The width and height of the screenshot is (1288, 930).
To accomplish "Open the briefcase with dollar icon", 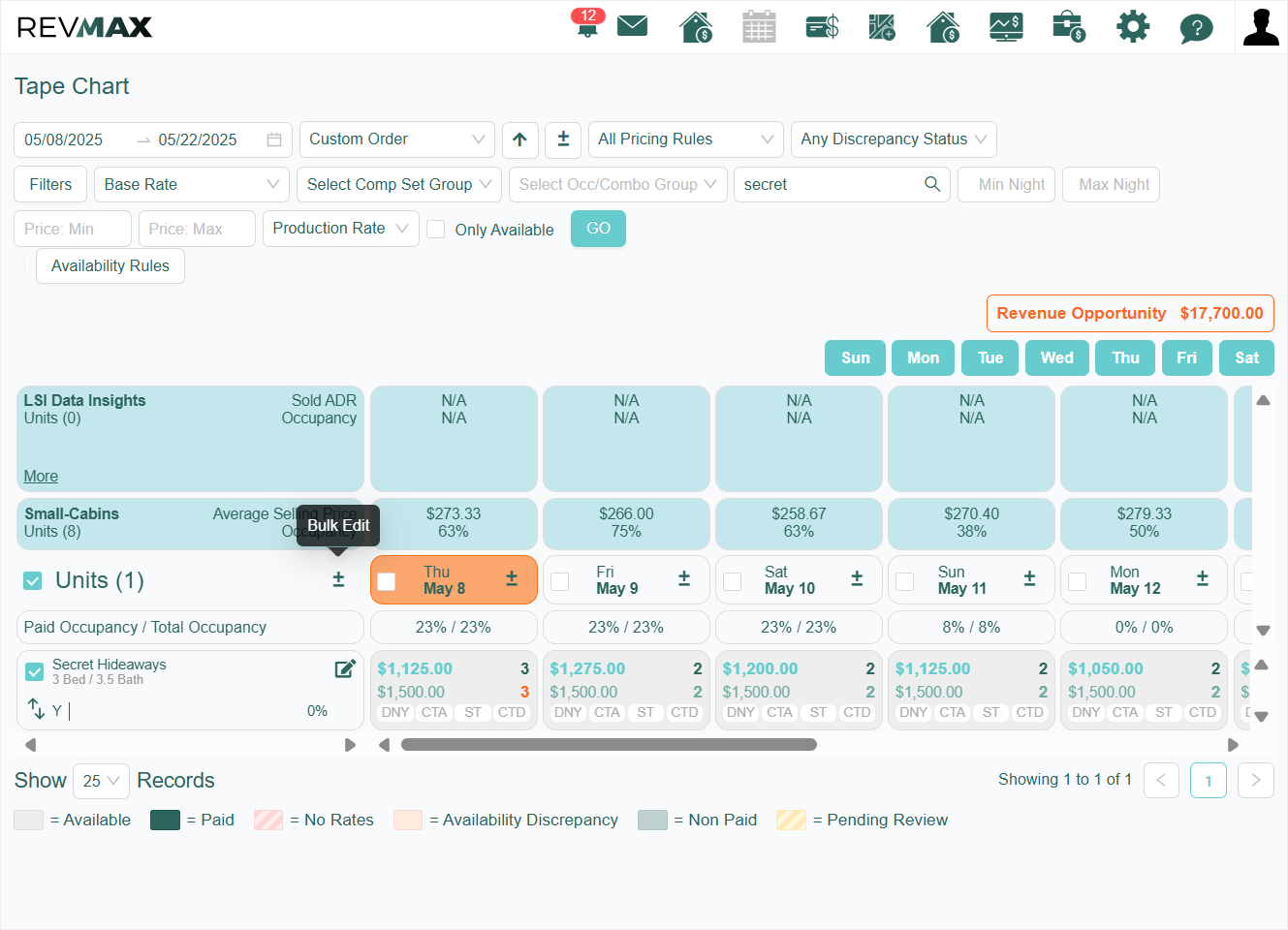I will (1068, 26).
